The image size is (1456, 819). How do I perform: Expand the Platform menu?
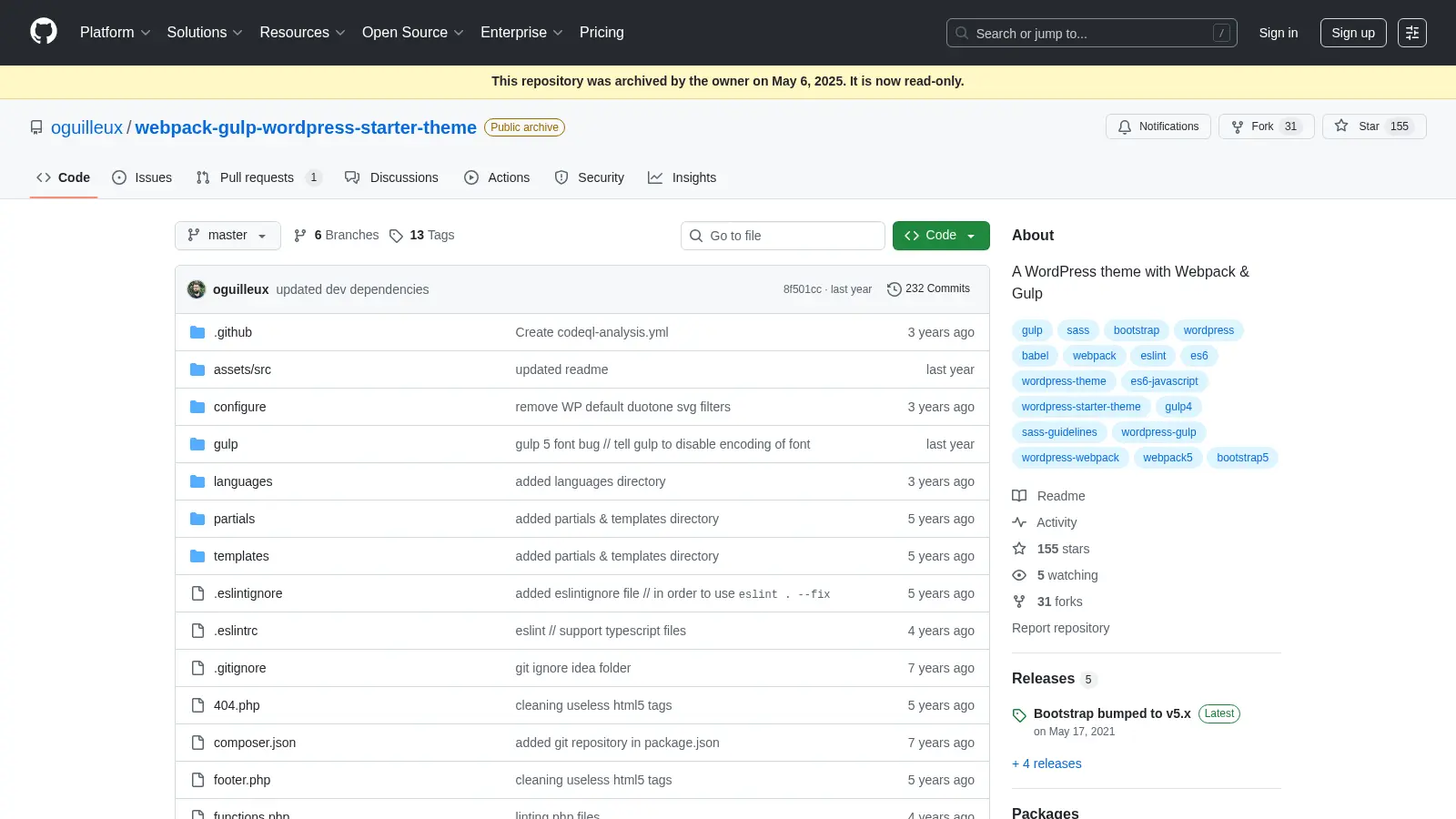click(115, 33)
